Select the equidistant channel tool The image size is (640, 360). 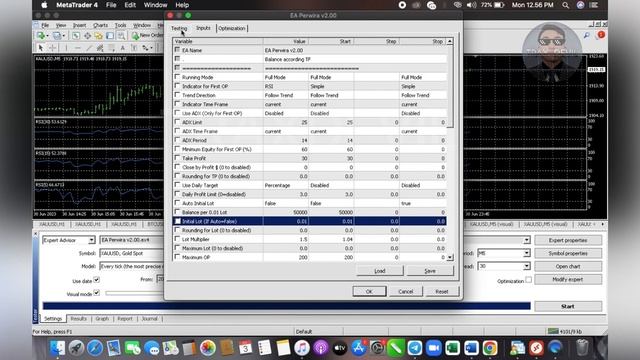100,48
